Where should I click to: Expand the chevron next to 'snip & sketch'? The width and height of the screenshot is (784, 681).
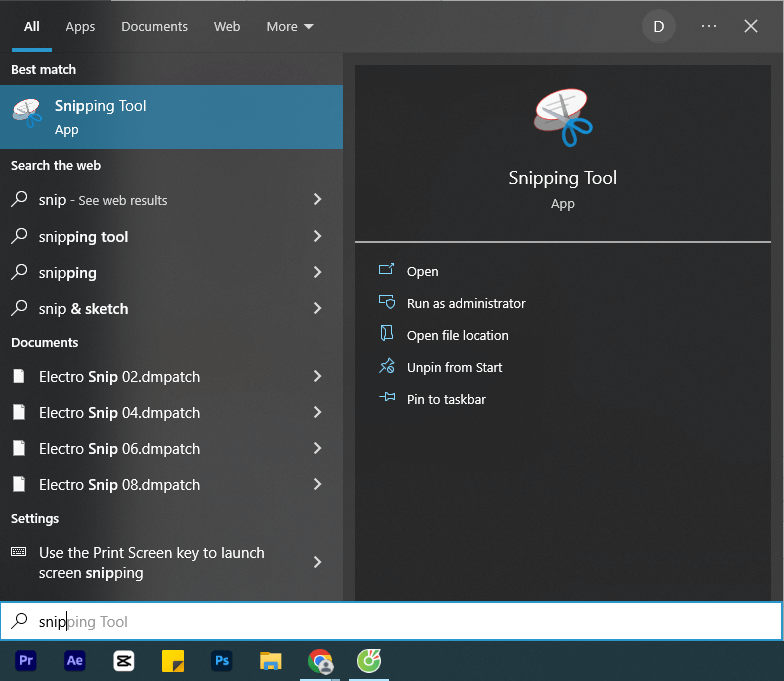pos(317,308)
